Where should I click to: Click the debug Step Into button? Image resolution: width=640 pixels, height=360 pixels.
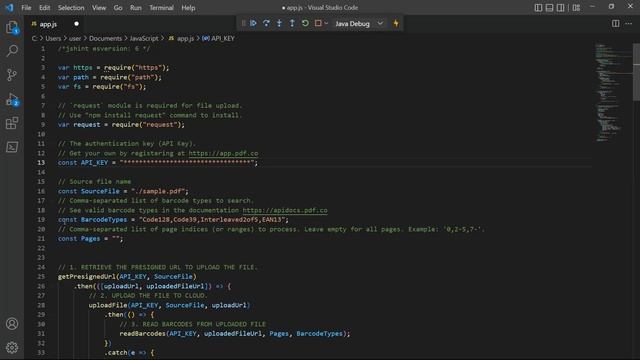279,24
